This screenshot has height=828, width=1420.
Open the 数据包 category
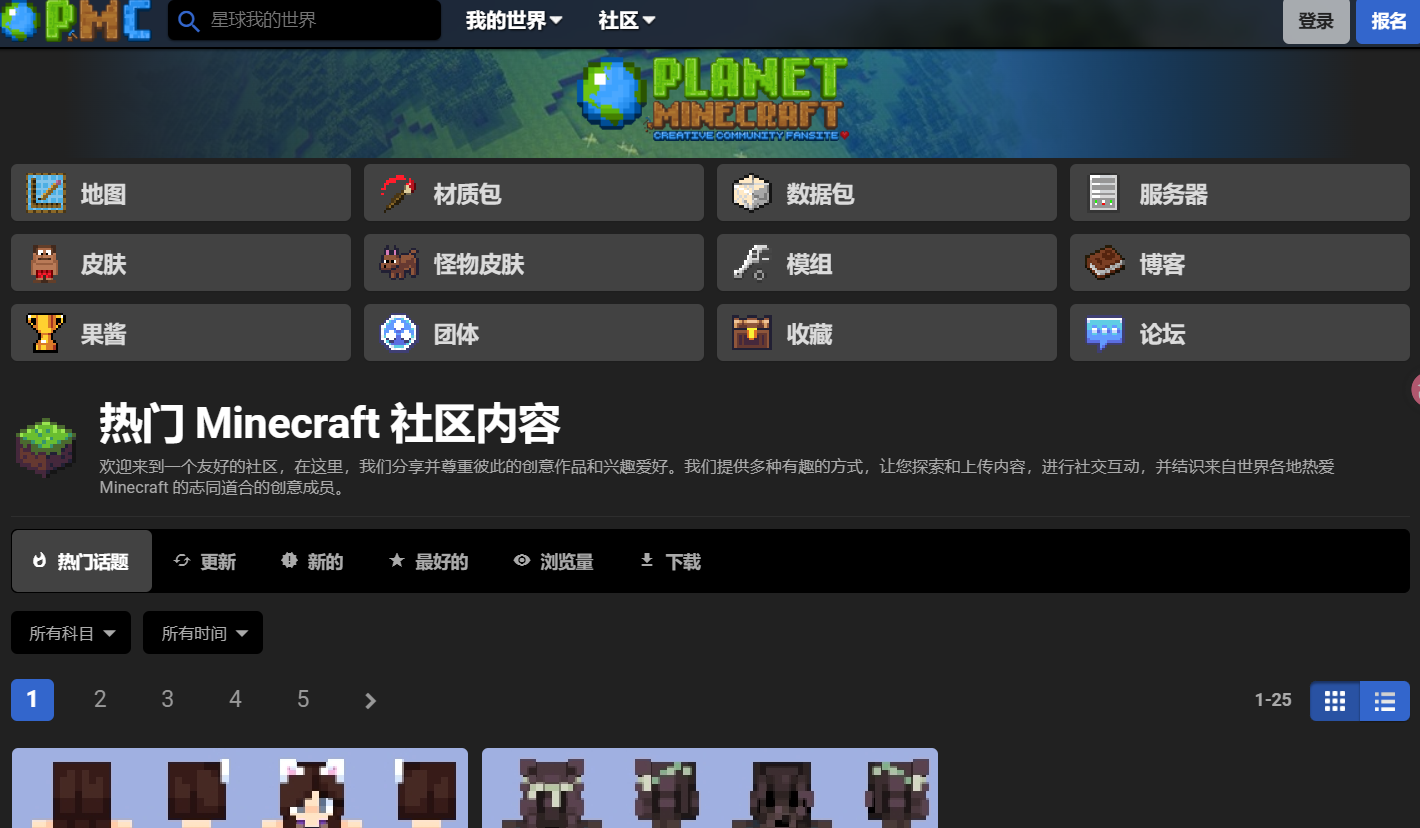click(x=887, y=193)
